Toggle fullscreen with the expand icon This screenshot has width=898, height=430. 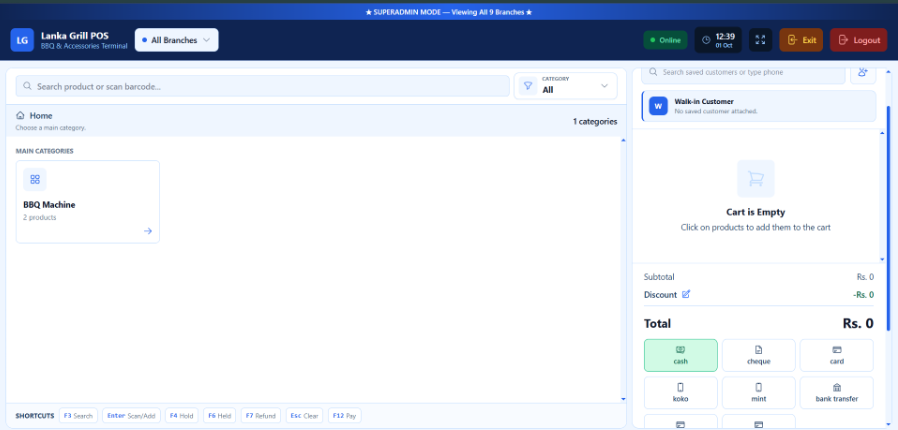(761, 40)
